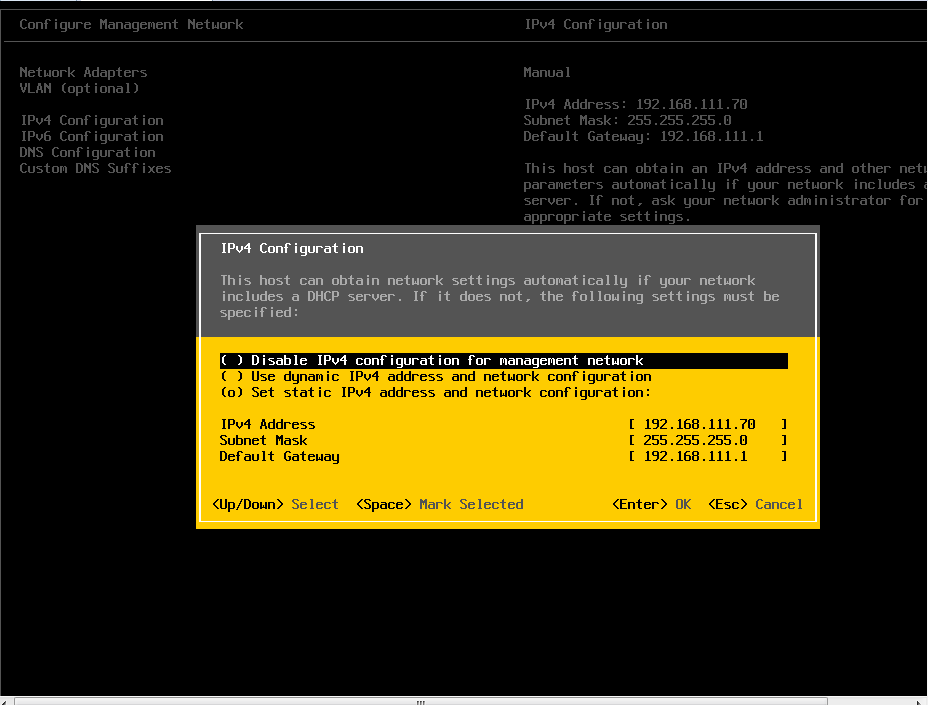Click the IPv4 Configuration dialog title
Image resolution: width=928 pixels, height=705 pixels.
pyautogui.click(x=292, y=248)
